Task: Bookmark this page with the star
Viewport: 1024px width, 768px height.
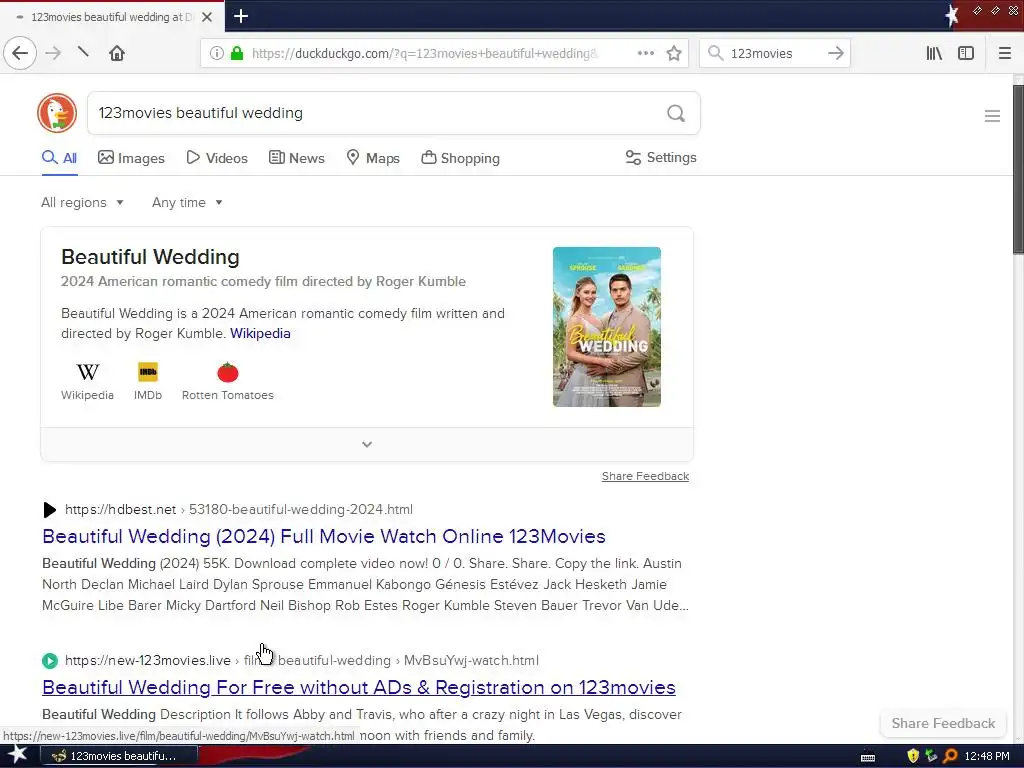Action: coord(674,53)
